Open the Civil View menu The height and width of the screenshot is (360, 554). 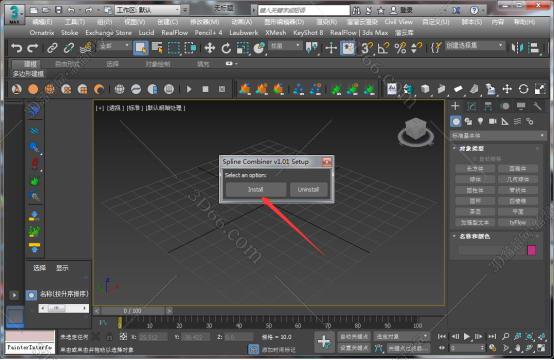point(399,22)
